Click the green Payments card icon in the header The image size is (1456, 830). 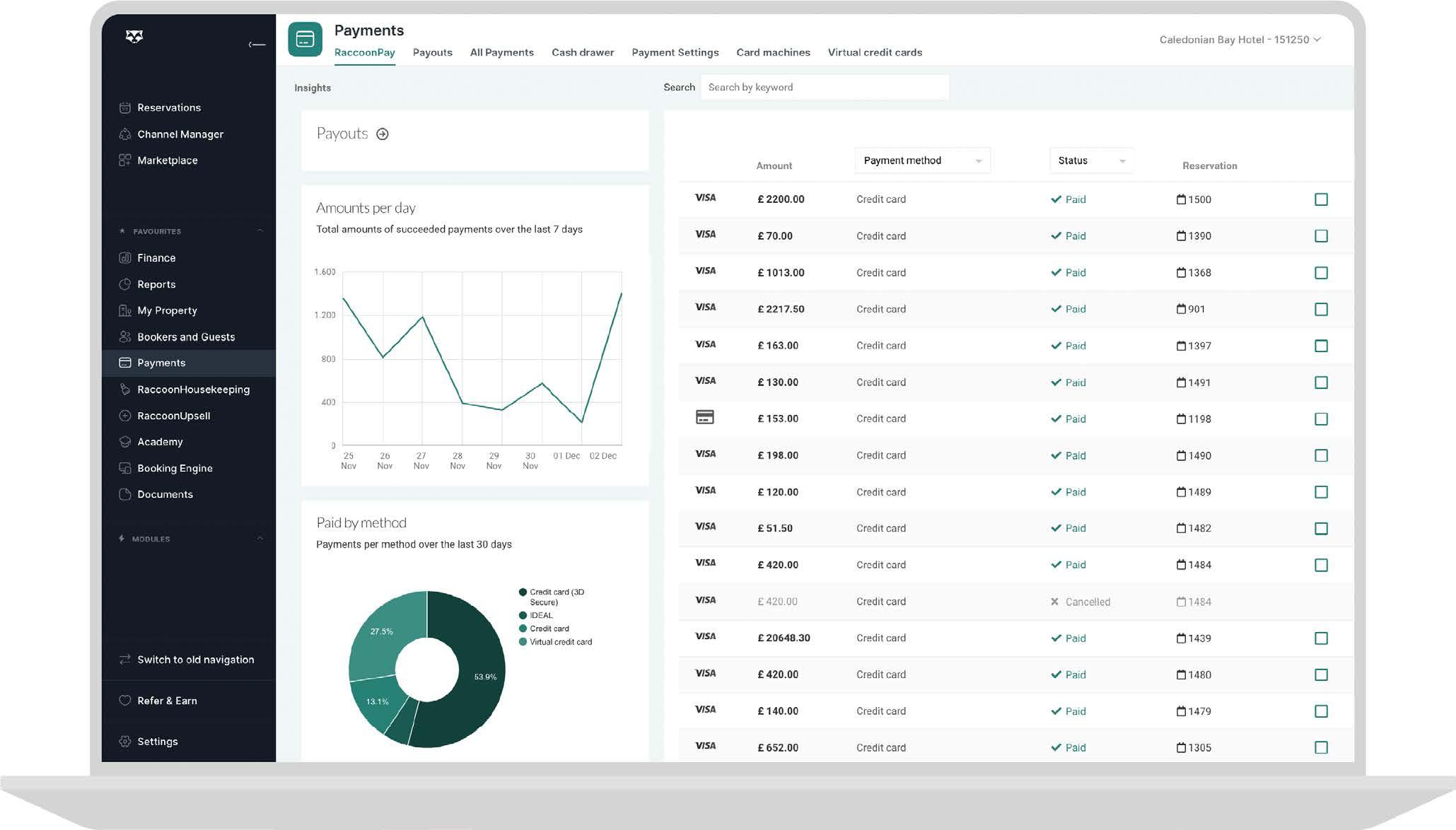tap(305, 40)
